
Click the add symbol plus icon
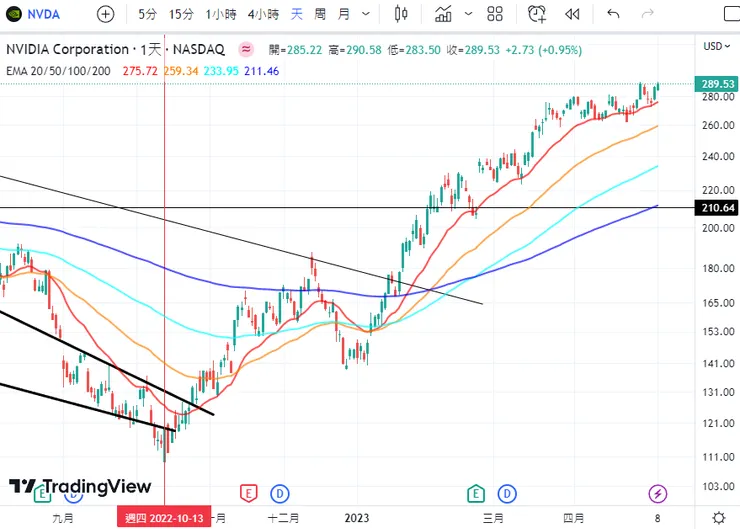(x=105, y=14)
